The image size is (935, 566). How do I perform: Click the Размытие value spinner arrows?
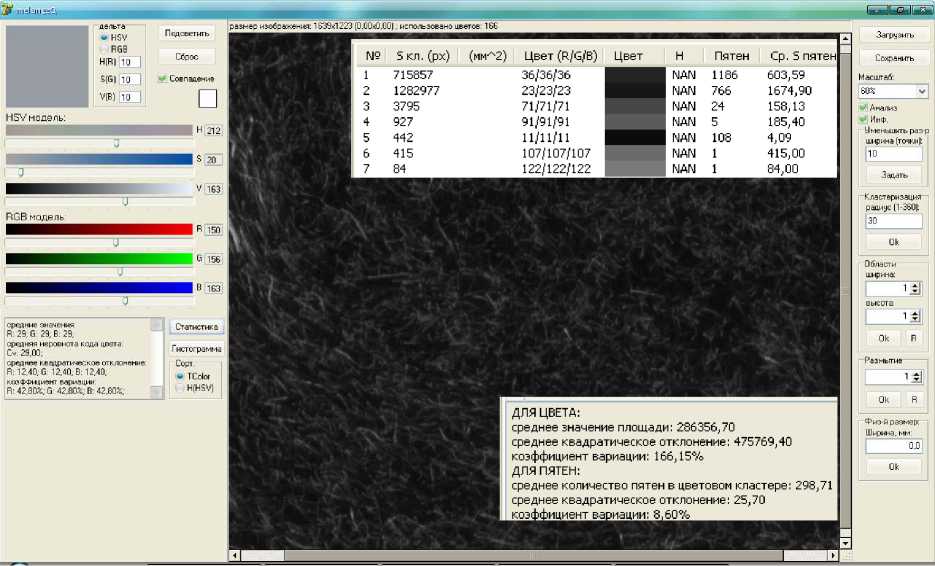tap(914, 377)
